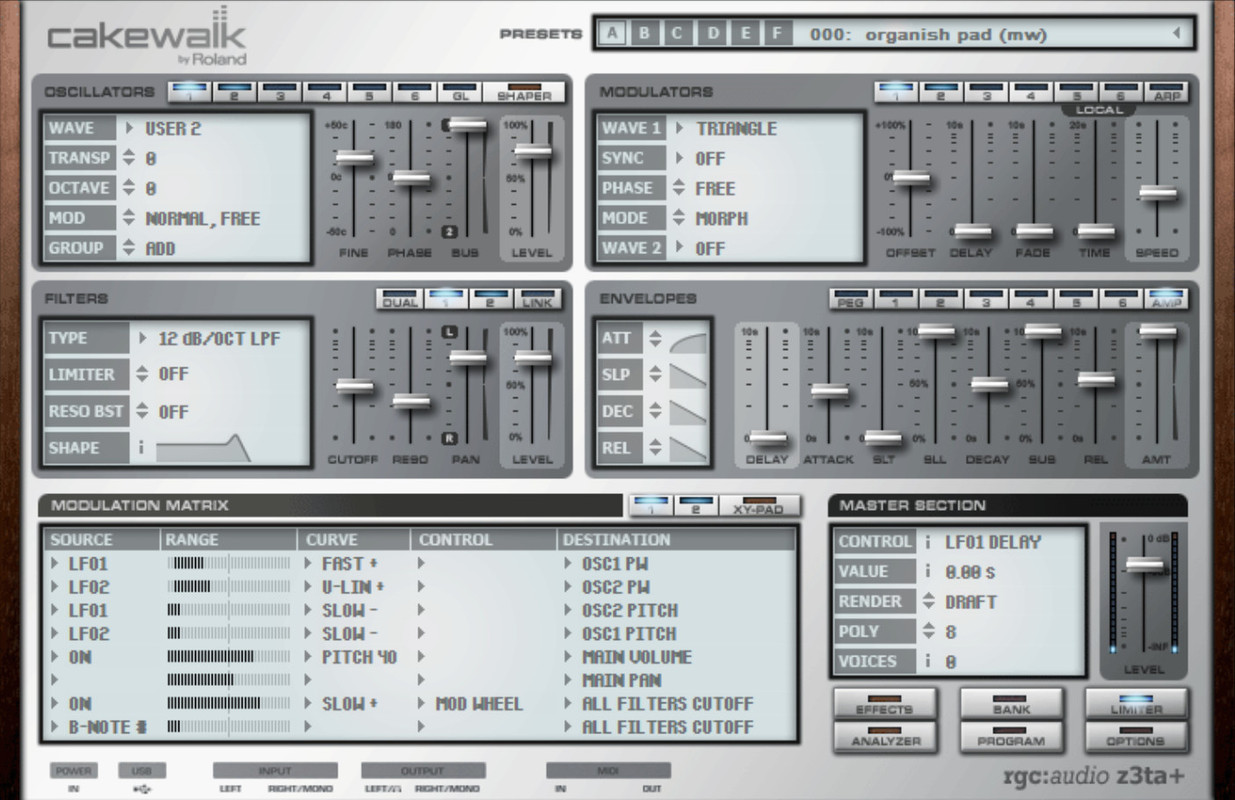Toggle the filters LINK button
The height and width of the screenshot is (800, 1235).
539,299
